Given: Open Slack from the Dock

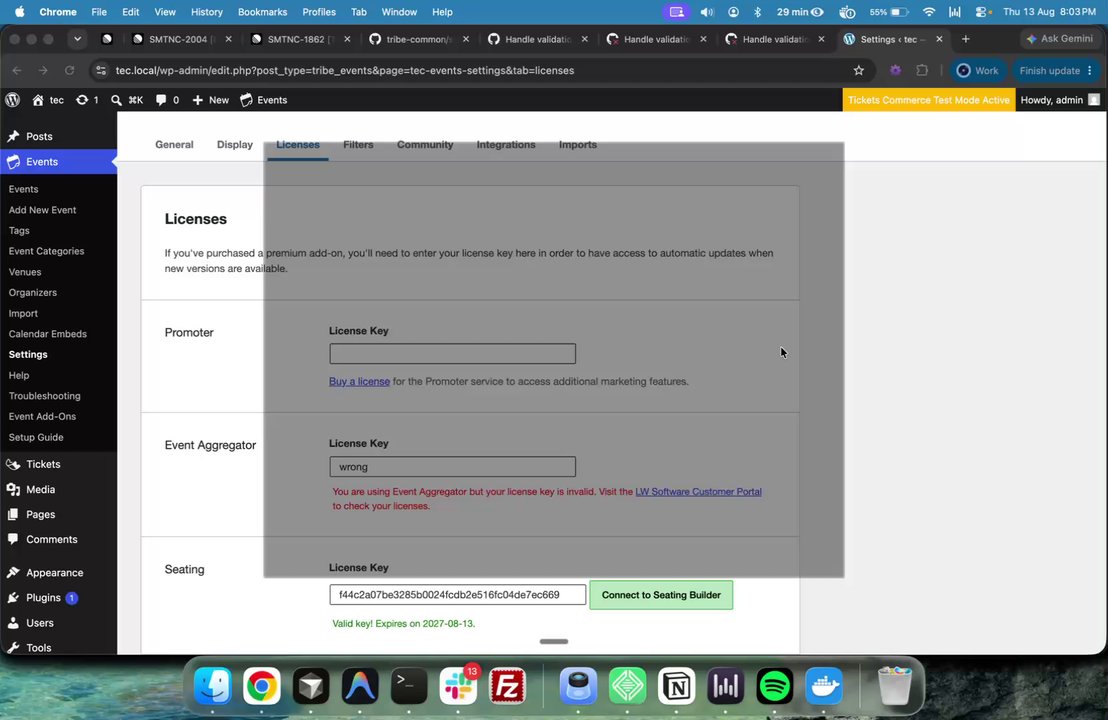Looking at the screenshot, I should point(458,686).
